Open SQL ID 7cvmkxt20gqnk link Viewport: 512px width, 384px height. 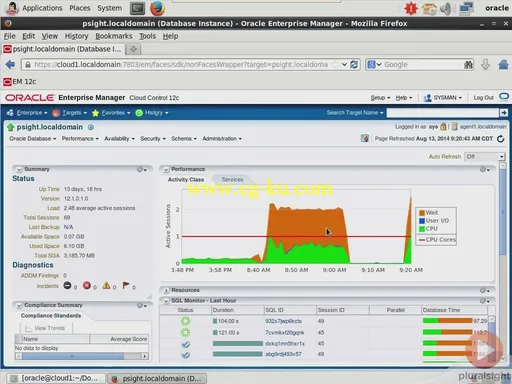coord(285,333)
